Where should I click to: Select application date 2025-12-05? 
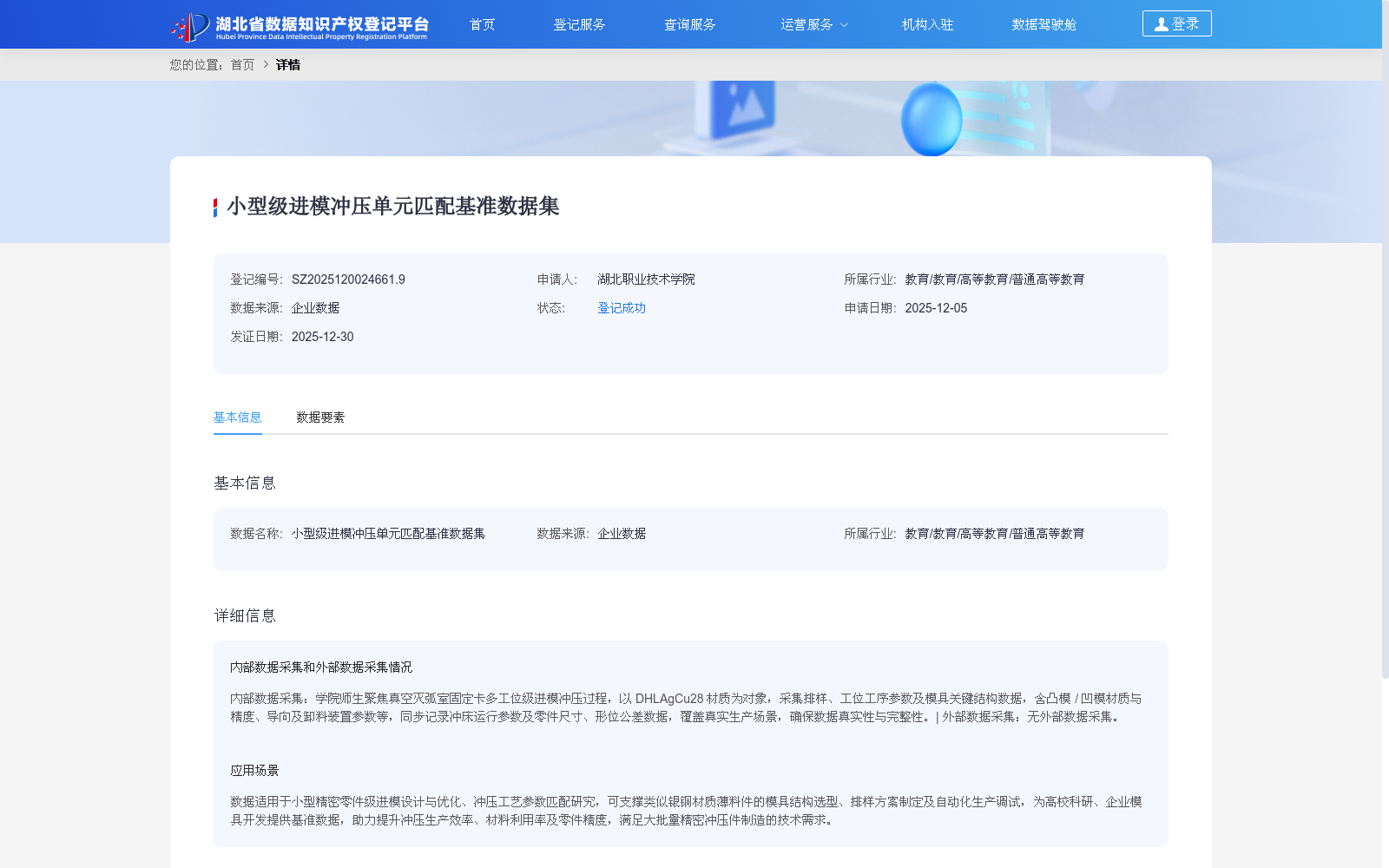pyautogui.click(x=936, y=308)
